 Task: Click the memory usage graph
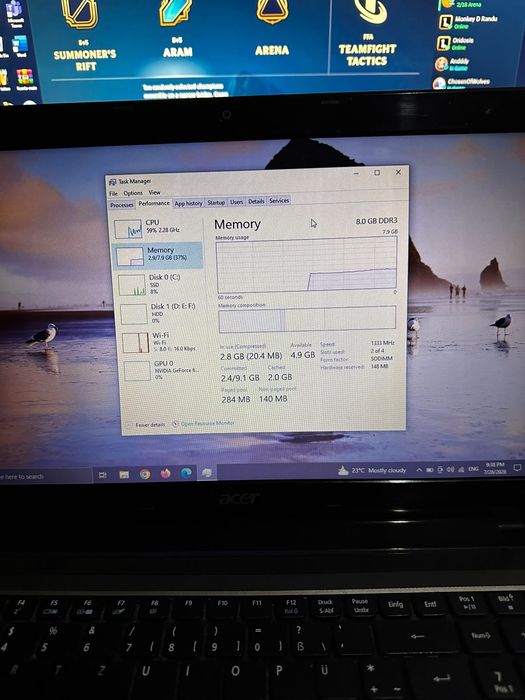point(306,264)
